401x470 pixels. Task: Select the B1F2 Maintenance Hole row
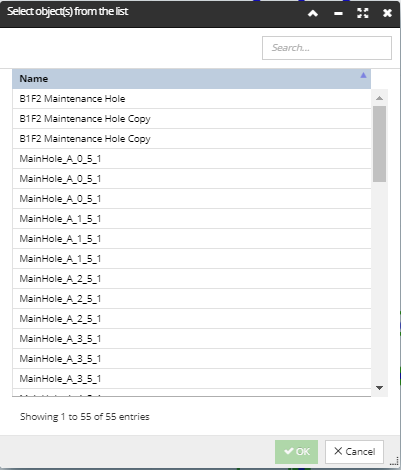(192, 99)
